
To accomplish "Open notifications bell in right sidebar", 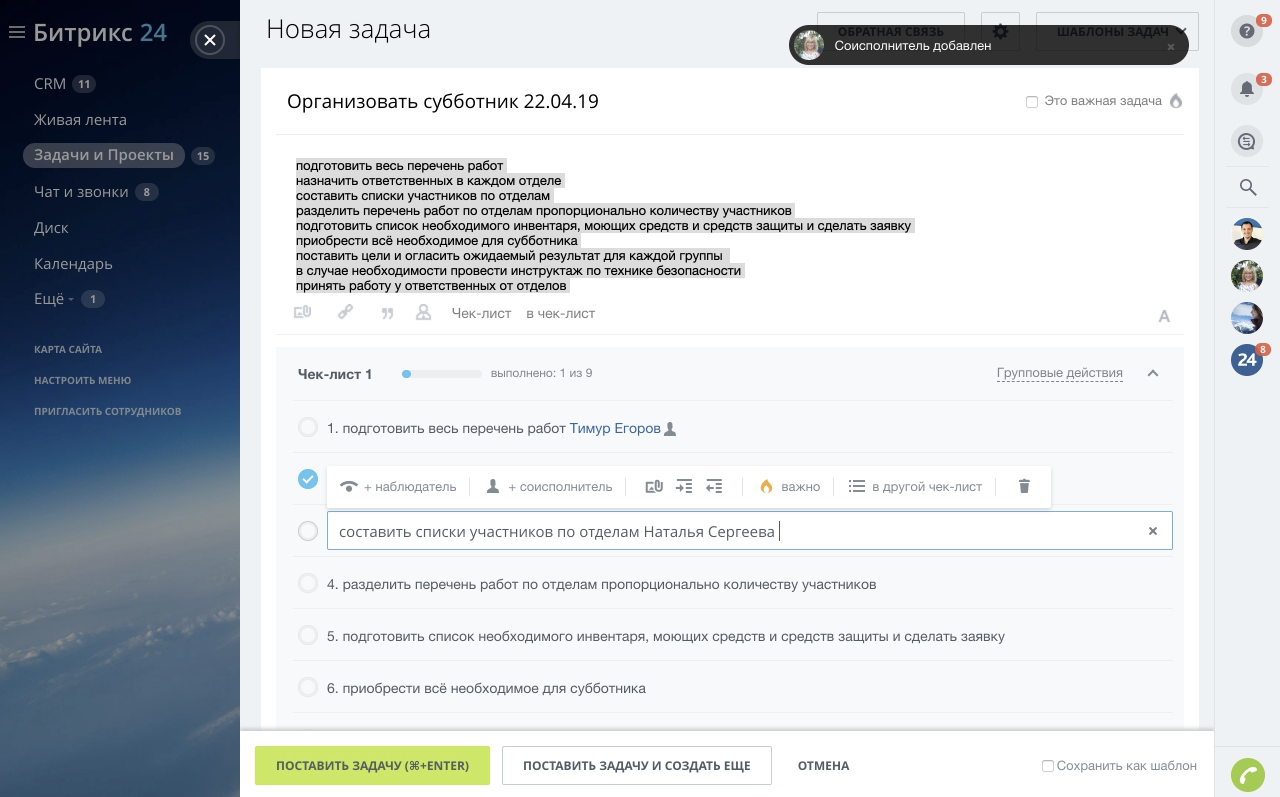I will (1247, 89).
